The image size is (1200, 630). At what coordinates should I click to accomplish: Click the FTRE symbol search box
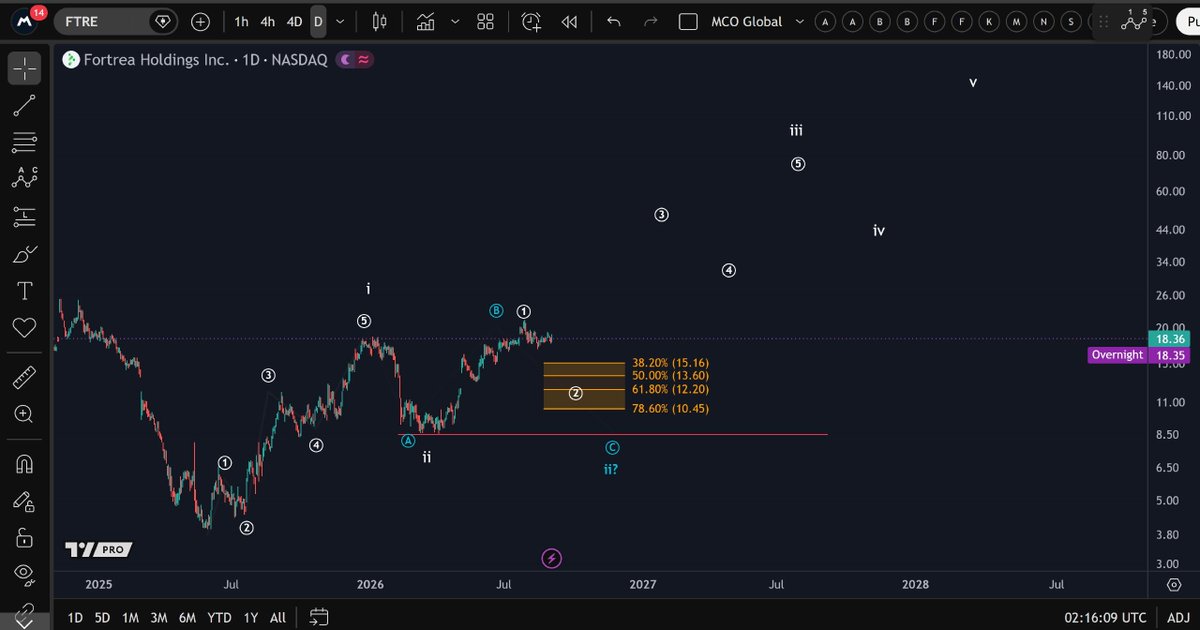coord(115,21)
